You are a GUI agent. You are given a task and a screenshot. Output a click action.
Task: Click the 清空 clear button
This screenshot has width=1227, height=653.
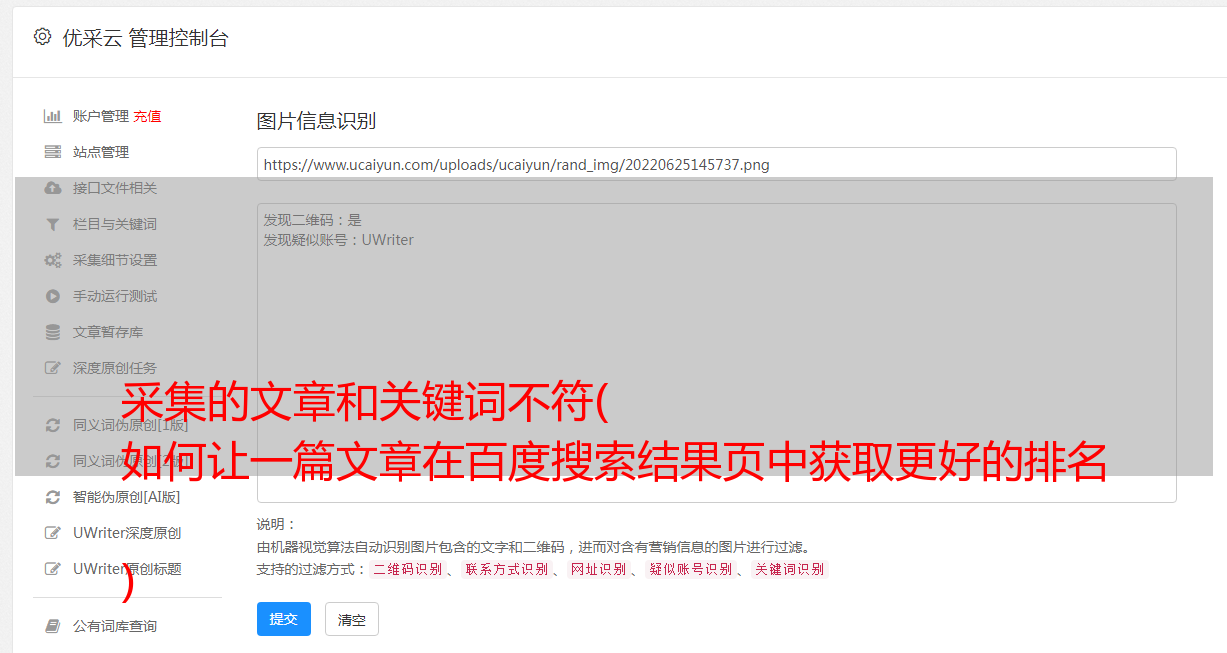pyautogui.click(x=352, y=619)
